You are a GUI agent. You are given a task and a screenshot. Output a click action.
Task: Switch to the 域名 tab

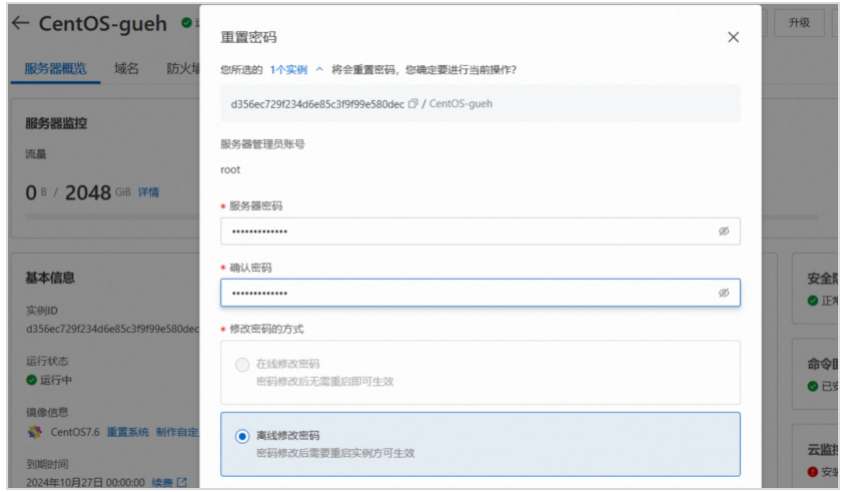pyautogui.click(x=126, y=68)
